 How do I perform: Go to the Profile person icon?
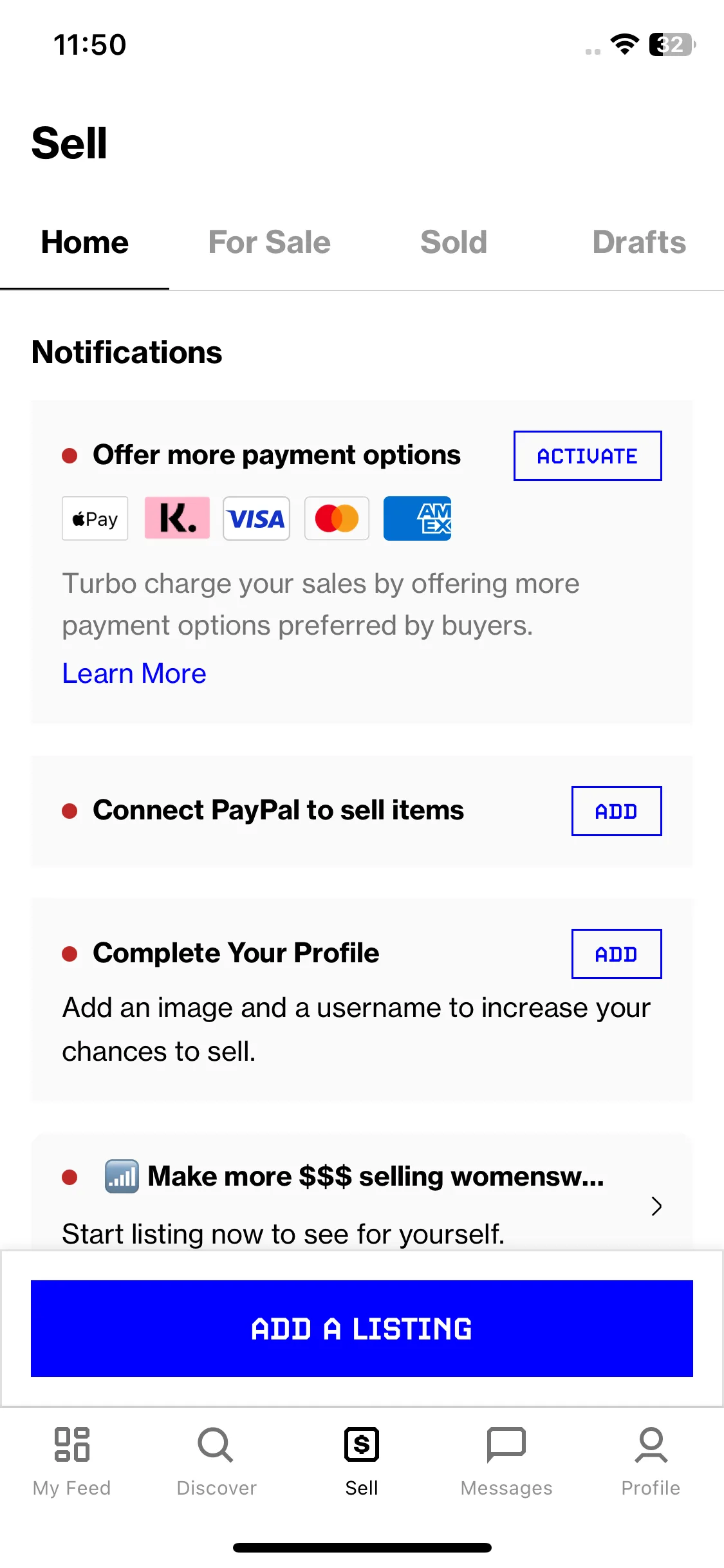pyautogui.click(x=651, y=1444)
